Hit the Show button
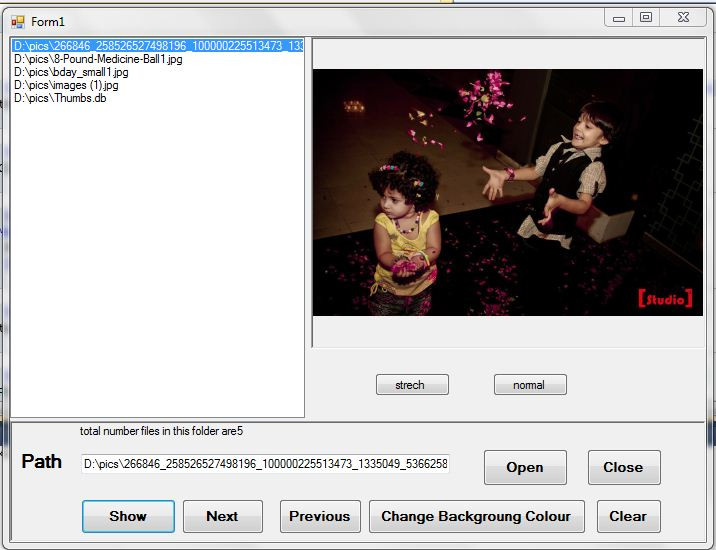This screenshot has height=550, width=716. tap(128, 516)
